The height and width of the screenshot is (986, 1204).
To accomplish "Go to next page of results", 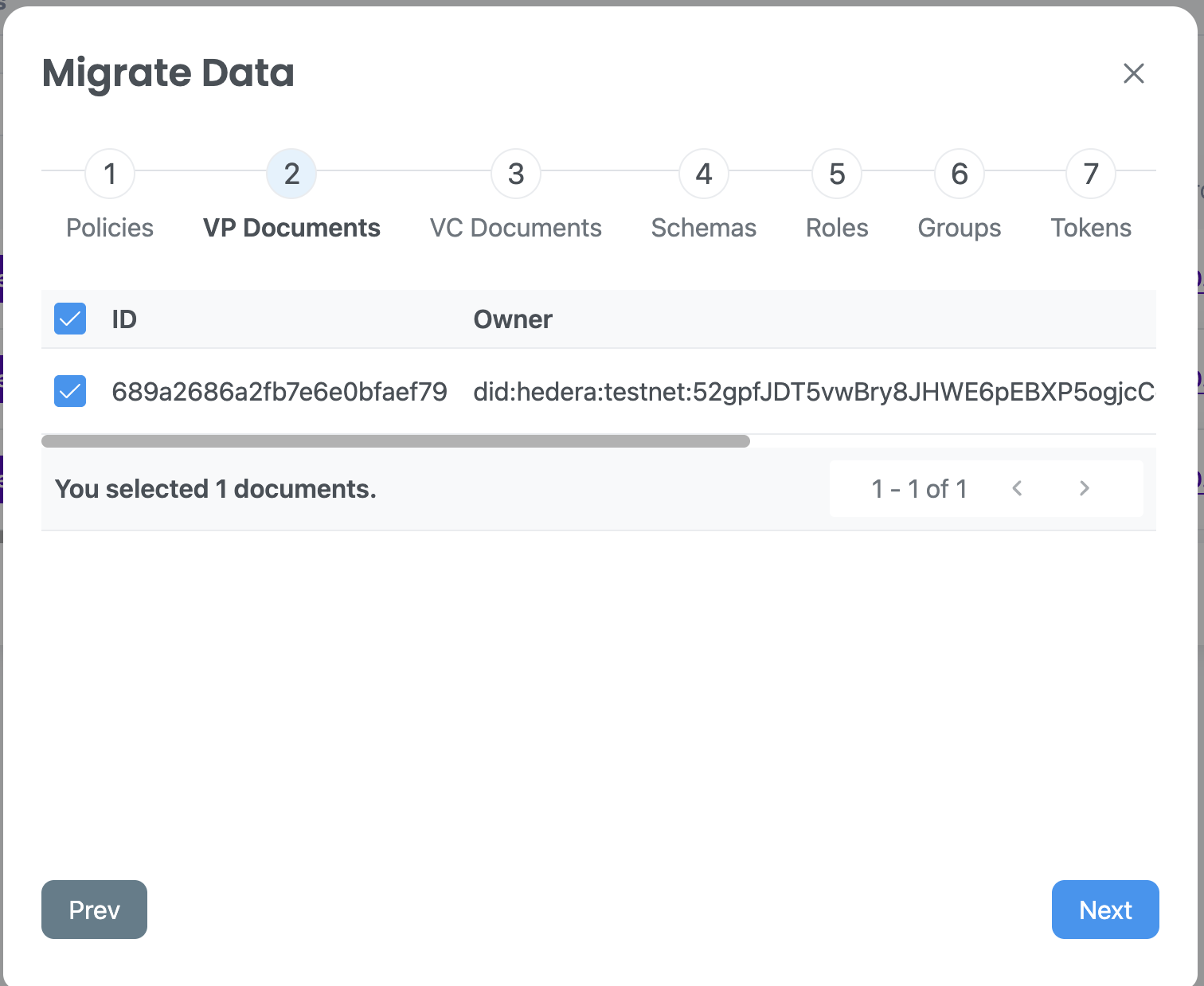I will (1084, 488).
